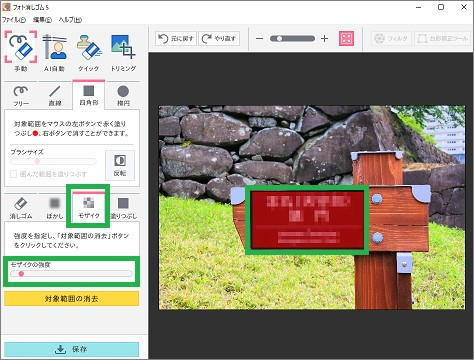The width and height of the screenshot is (474, 360).
Task: Minimize the フォト消しゴム window
Action: 419,7
